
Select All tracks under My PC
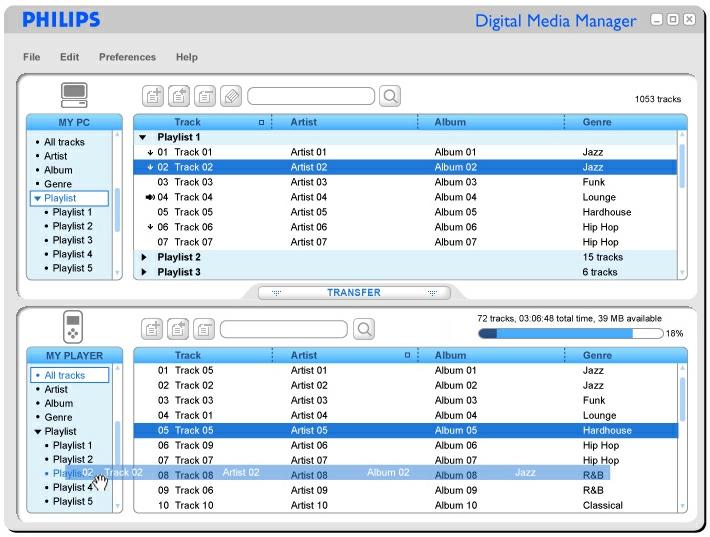(64, 142)
